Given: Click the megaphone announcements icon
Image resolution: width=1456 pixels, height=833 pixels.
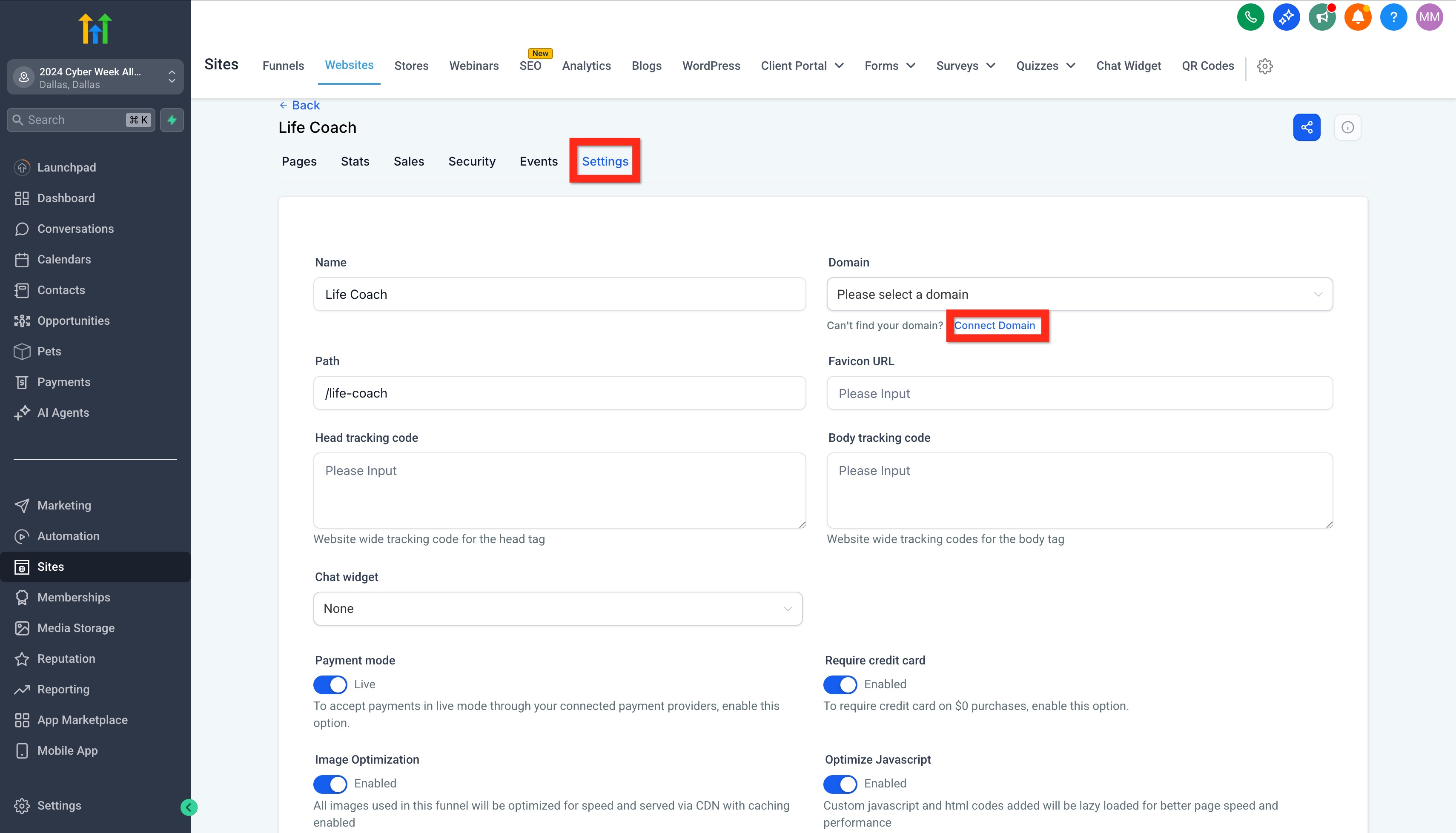Looking at the screenshot, I should (1321, 17).
